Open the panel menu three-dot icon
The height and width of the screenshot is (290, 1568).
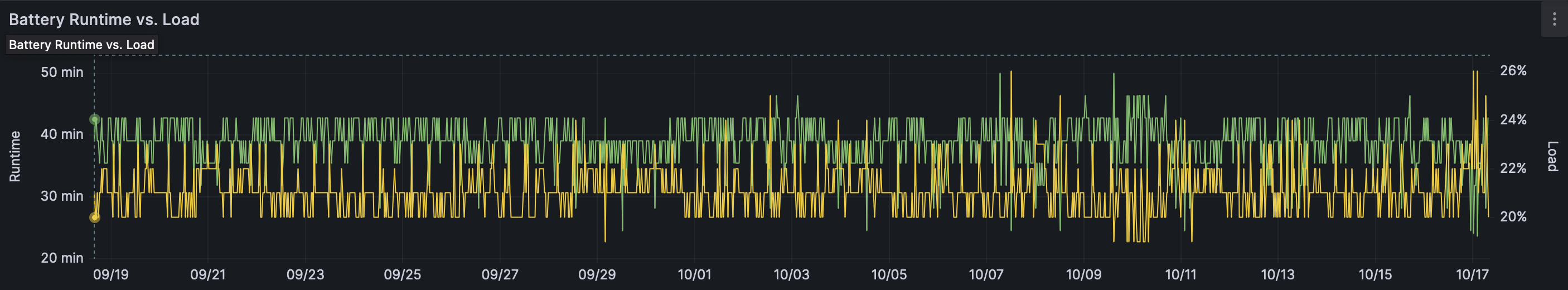pyautogui.click(x=1554, y=20)
